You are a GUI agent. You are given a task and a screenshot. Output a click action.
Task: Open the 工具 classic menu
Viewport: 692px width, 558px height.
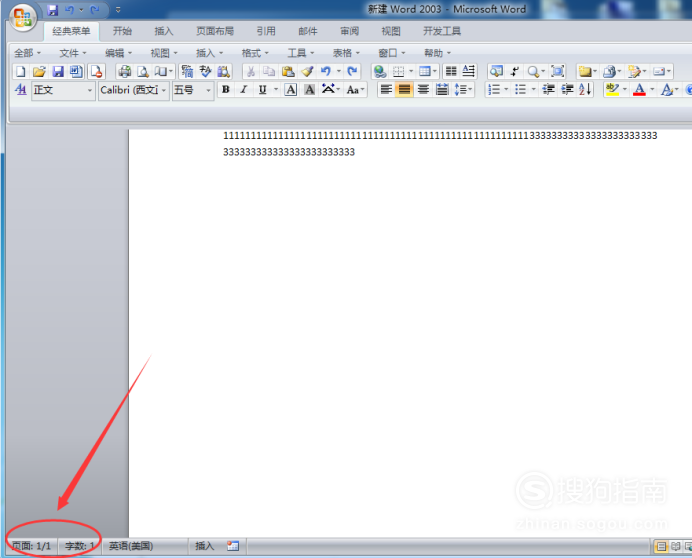coord(301,53)
